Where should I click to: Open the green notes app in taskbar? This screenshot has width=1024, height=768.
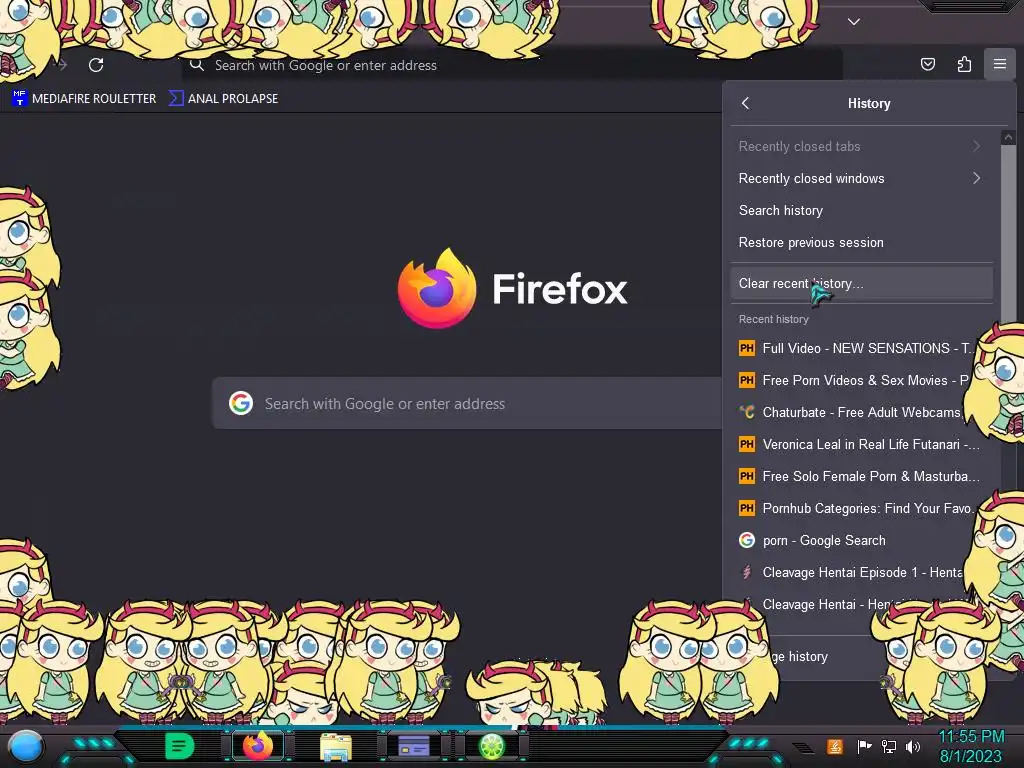click(x=179, y=746)
